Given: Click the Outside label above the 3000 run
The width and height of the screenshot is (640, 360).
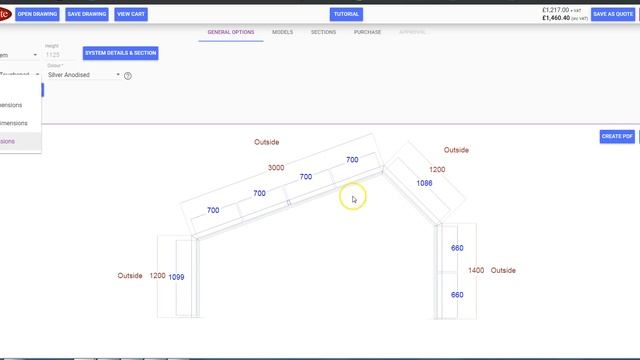Looking at the screenshot, I should (x=267, y=142).
